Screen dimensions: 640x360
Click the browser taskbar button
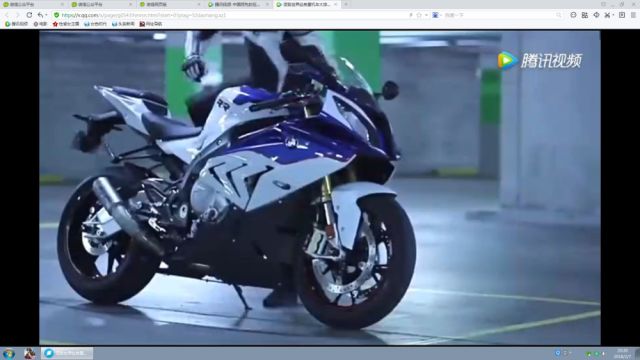67,353
